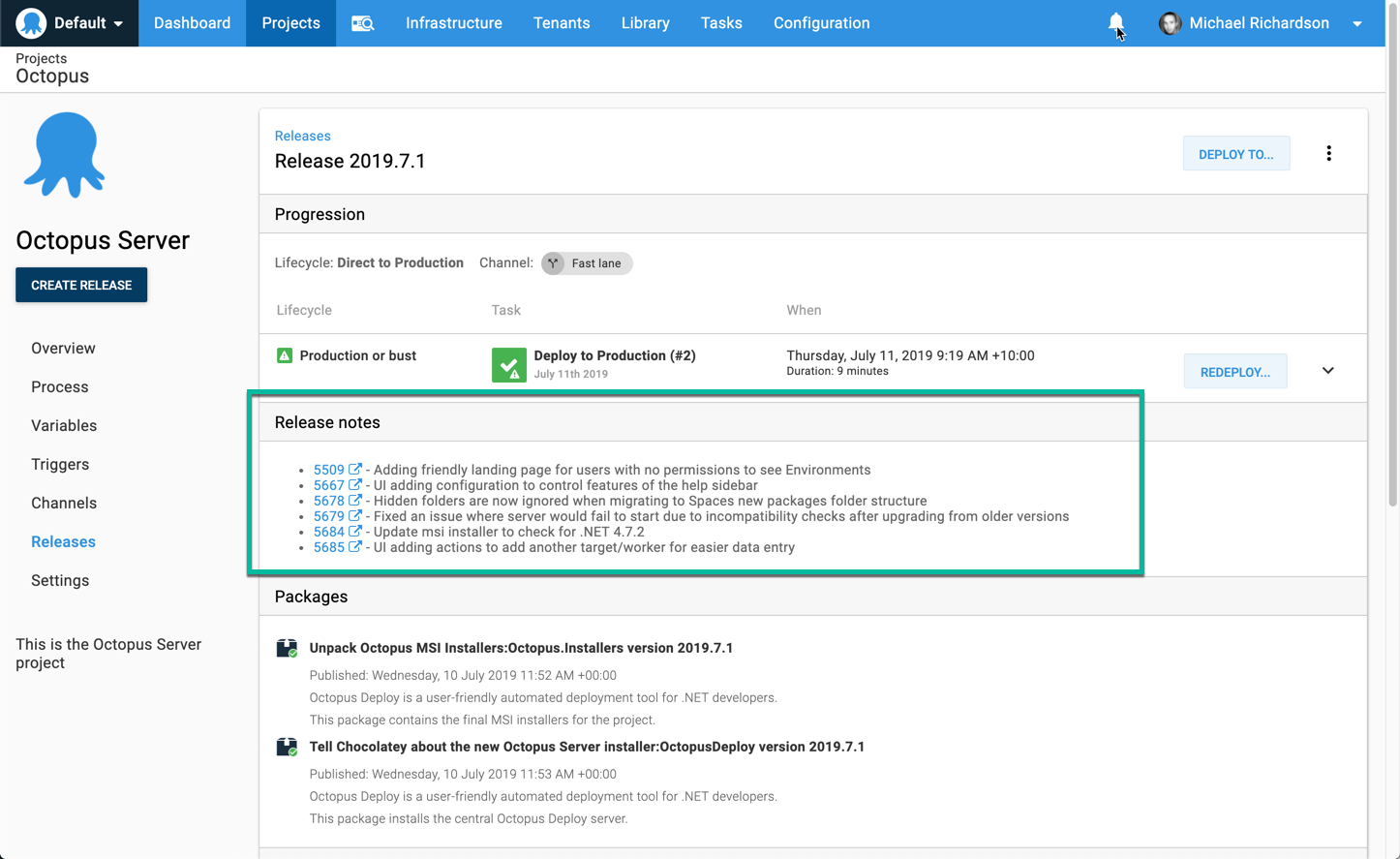
Task: Open Process in the project sidebar
Action: click(59, 386)
